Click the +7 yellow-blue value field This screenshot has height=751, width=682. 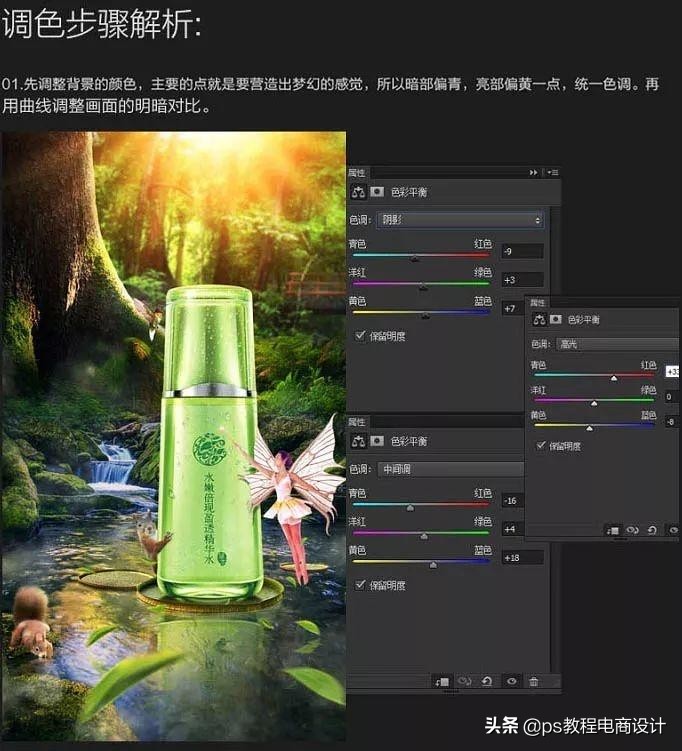513,308
